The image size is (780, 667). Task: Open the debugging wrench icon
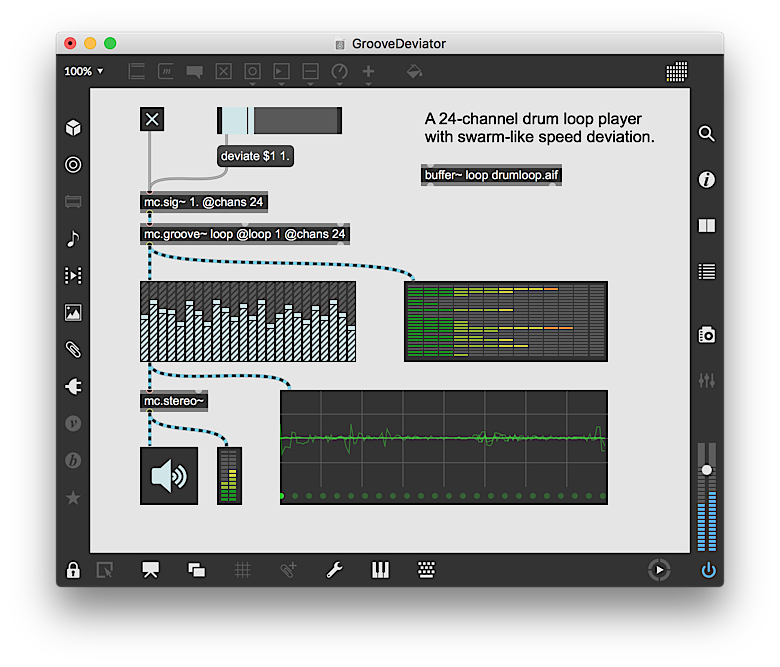(334, 570)
